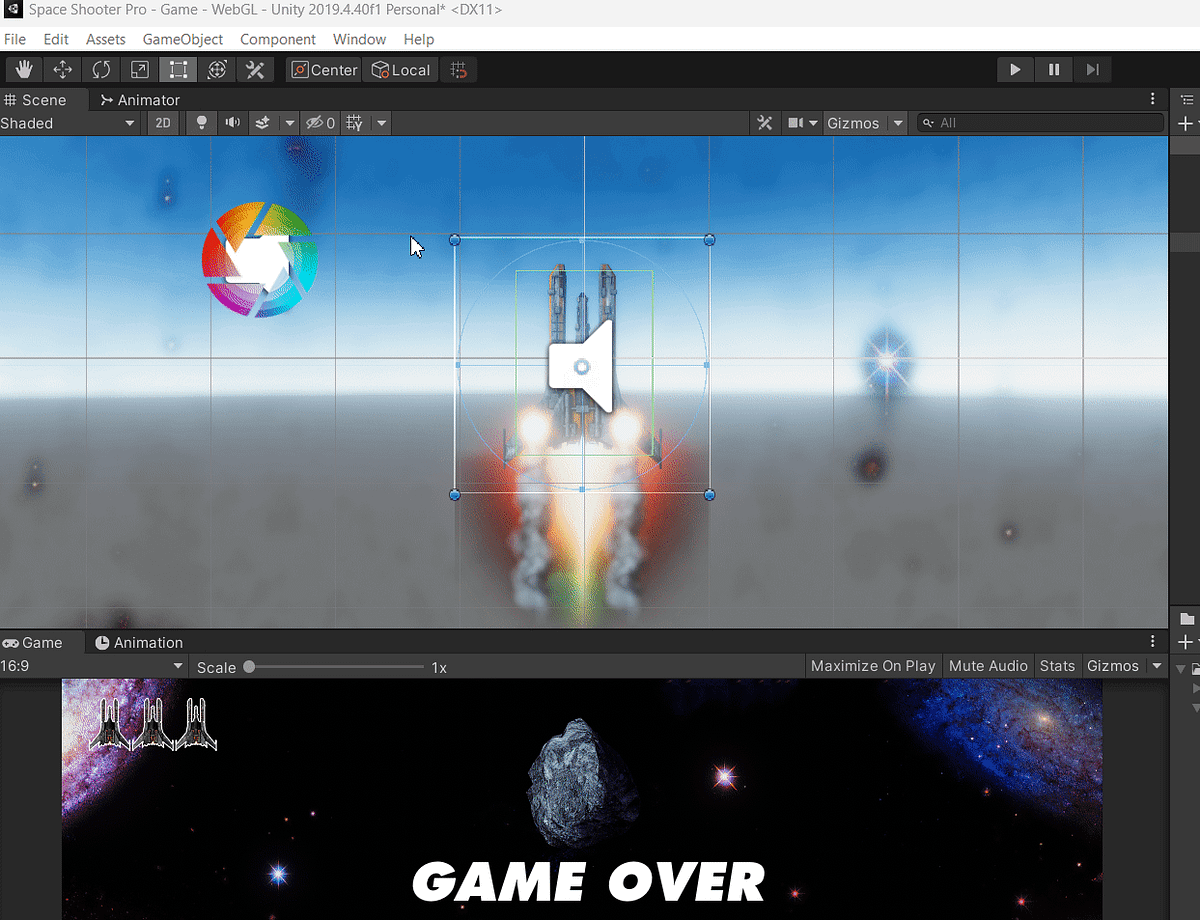Select the Rotate tool
The width and height of the screenshot is (1200, 920).
tap(100, 69)
